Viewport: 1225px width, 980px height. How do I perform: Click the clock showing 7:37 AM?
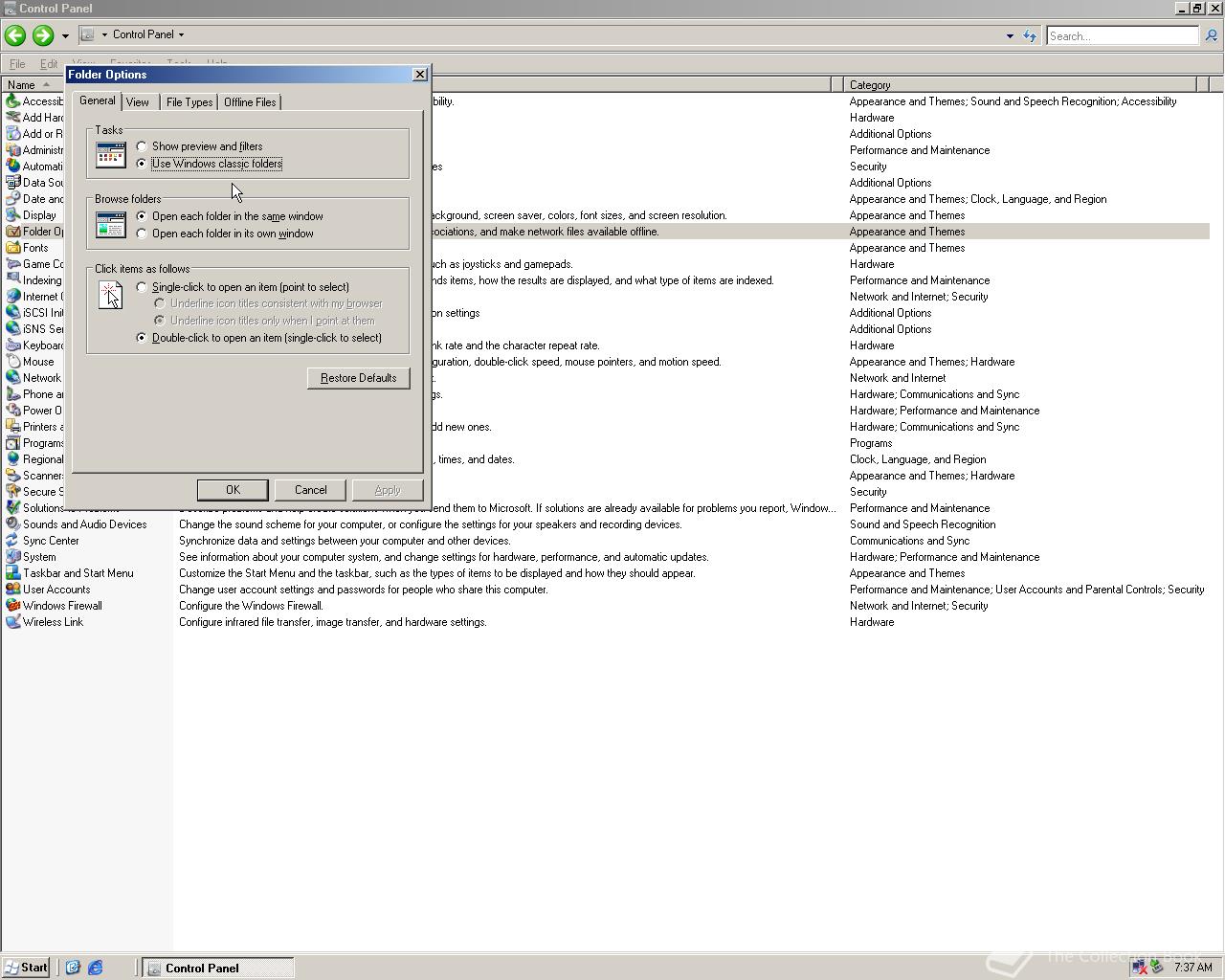pos(1192,968)
